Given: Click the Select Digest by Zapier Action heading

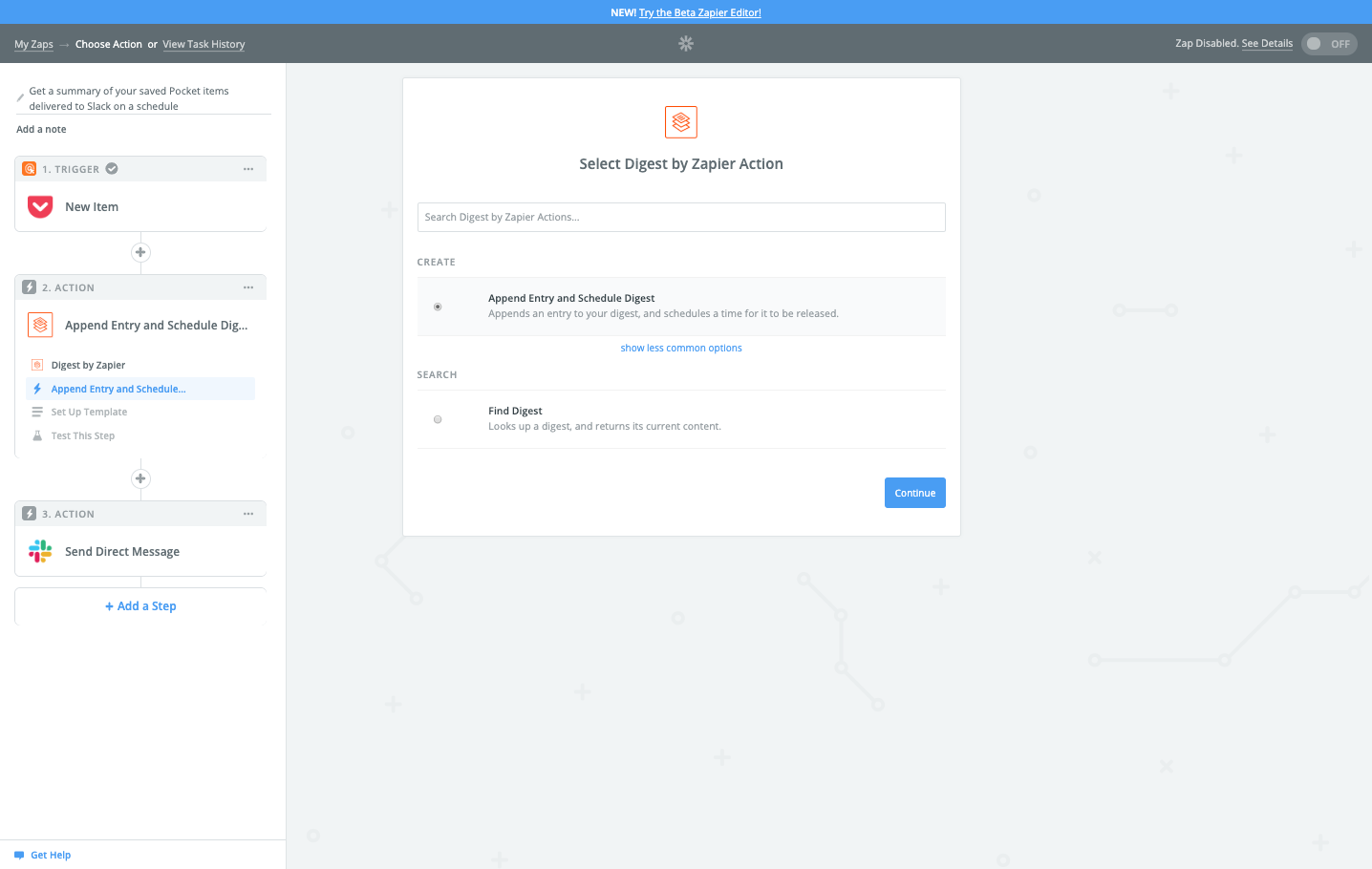Looking at the screenshot, I should [x=681, y=164].
